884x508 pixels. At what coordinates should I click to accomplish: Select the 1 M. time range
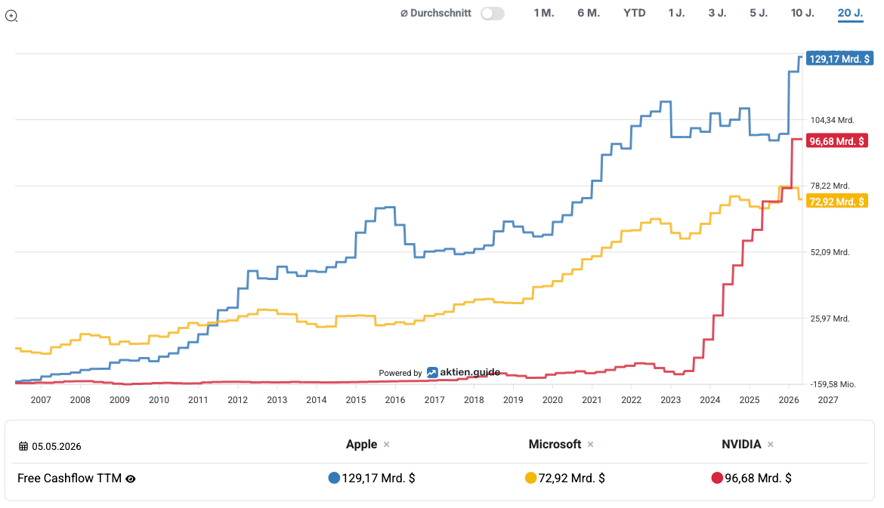pyautogui.click(x=543, y=13)
